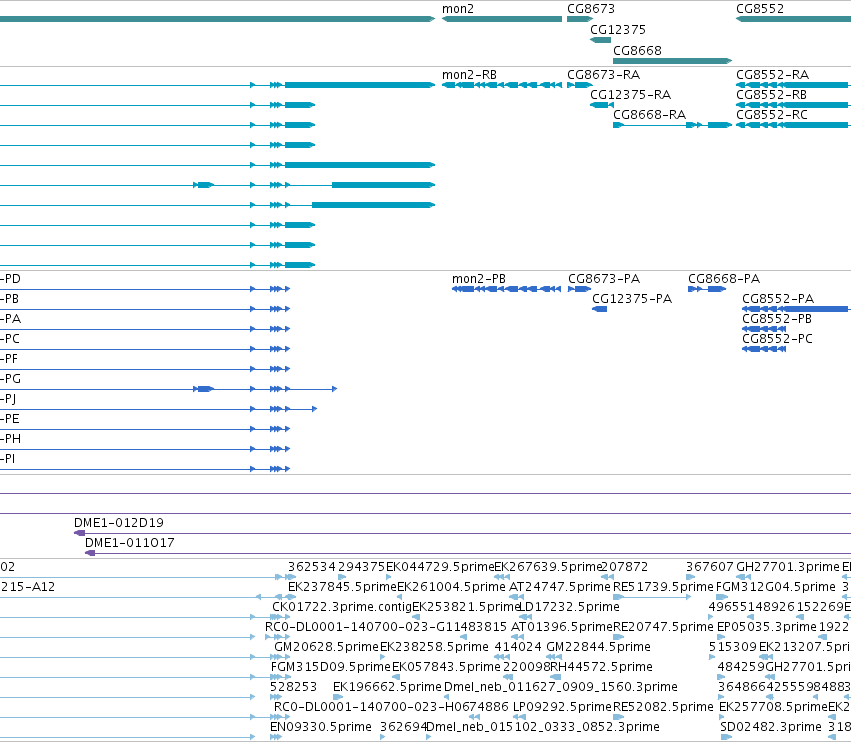851x742 pixels.
Task: Click the EK196662.5prime EST label
Action: pos(387,687)
